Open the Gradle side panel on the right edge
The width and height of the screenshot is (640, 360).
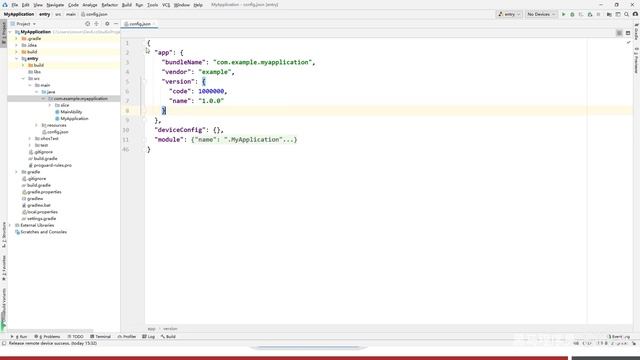tap(636, 31)
